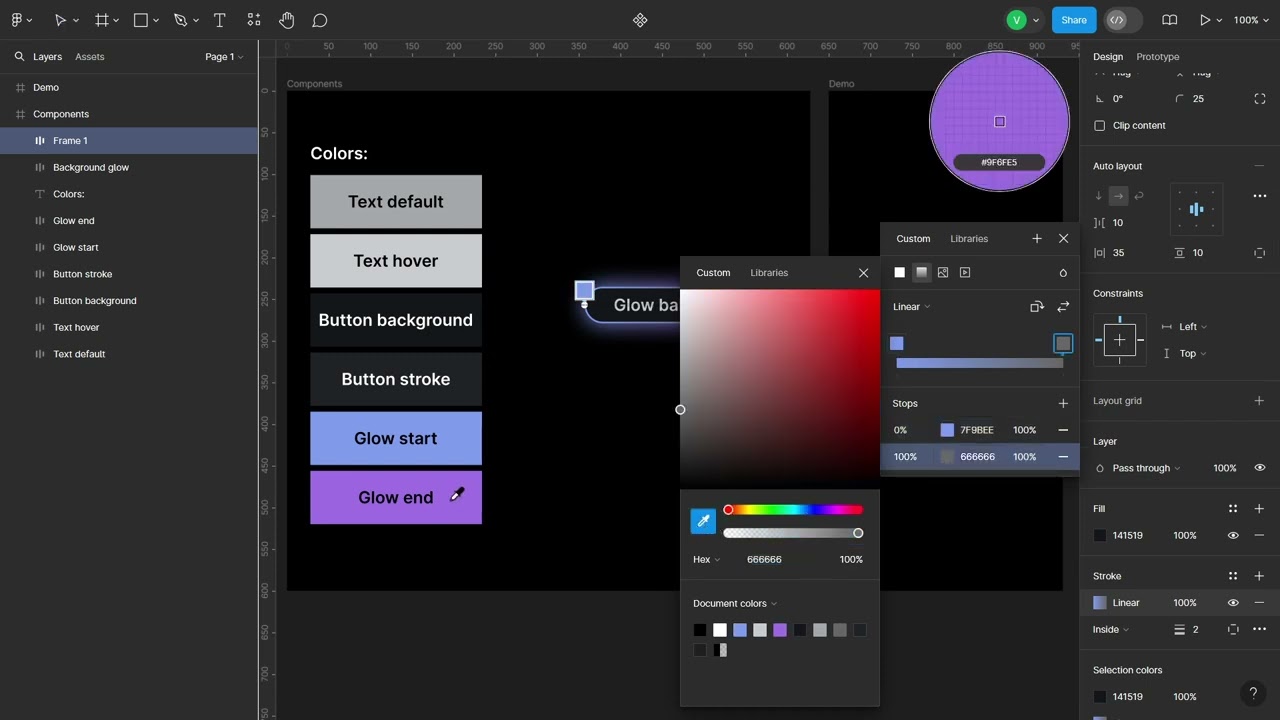Viewport: 1280px width, 720px height.
Task: Select the Rectangle shape tool
Action: tap(141, 20)
